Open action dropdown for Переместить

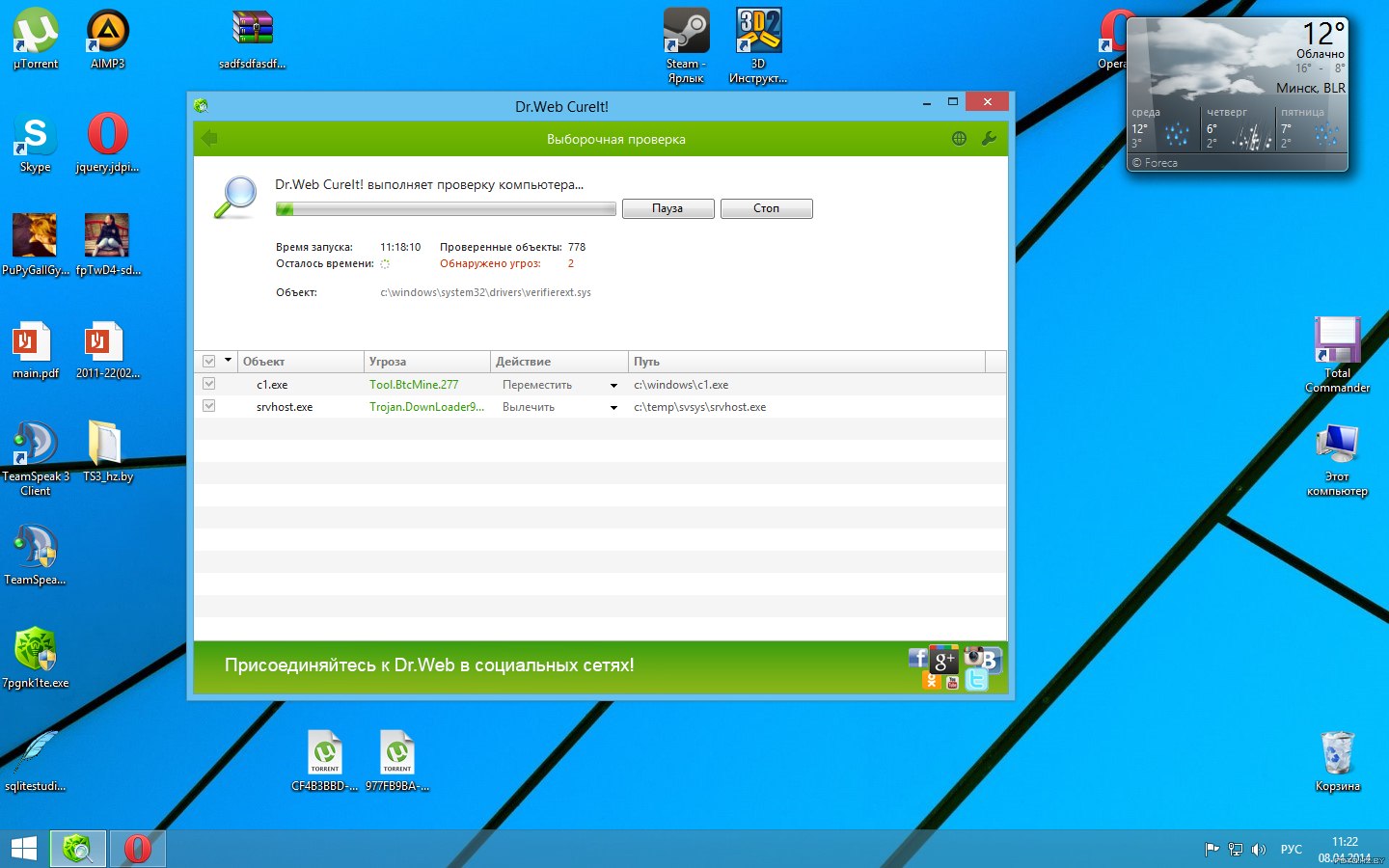click(613, 385)
